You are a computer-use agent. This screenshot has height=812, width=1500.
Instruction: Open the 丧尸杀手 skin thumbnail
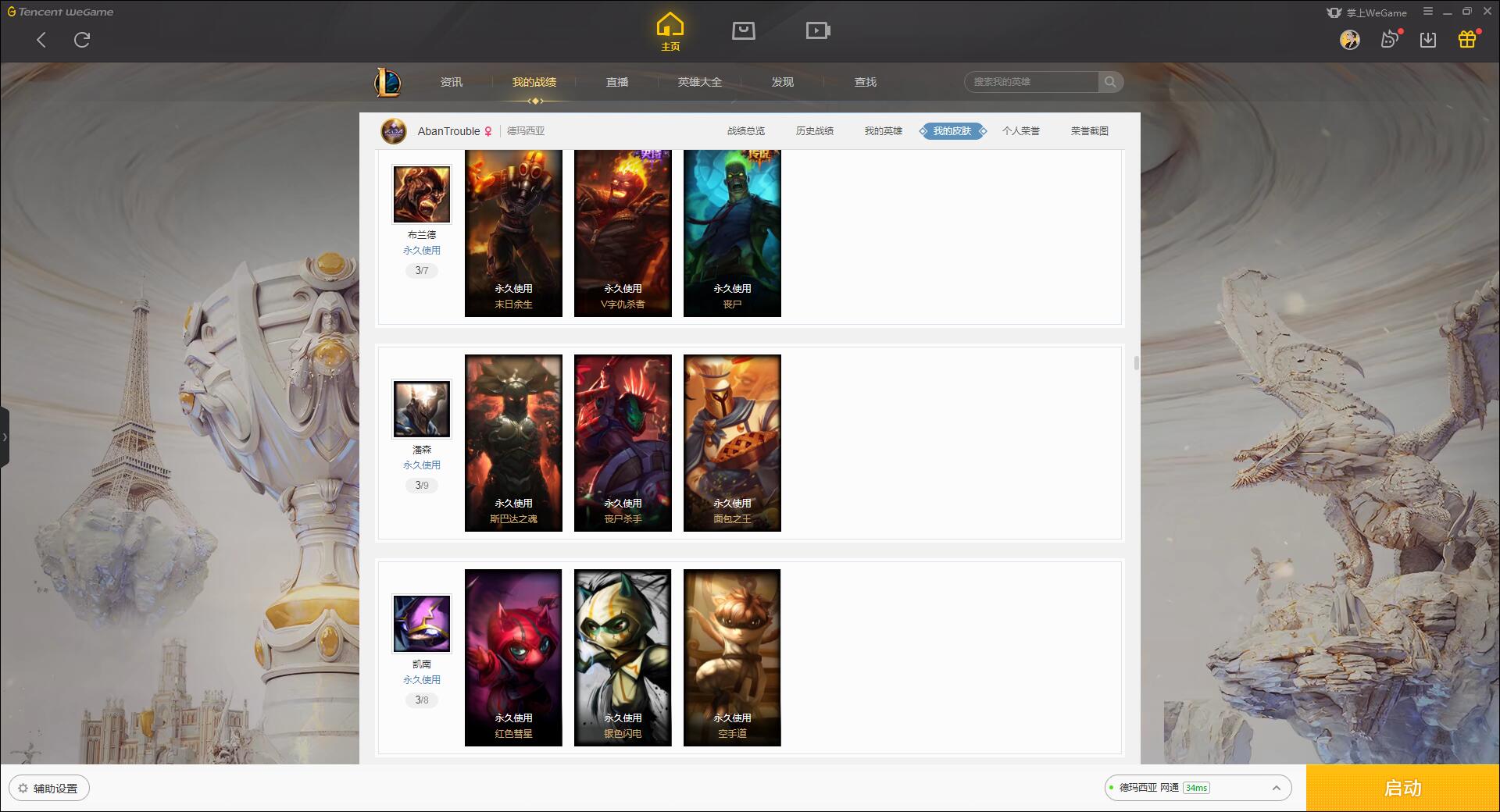[x=623, y=443]
